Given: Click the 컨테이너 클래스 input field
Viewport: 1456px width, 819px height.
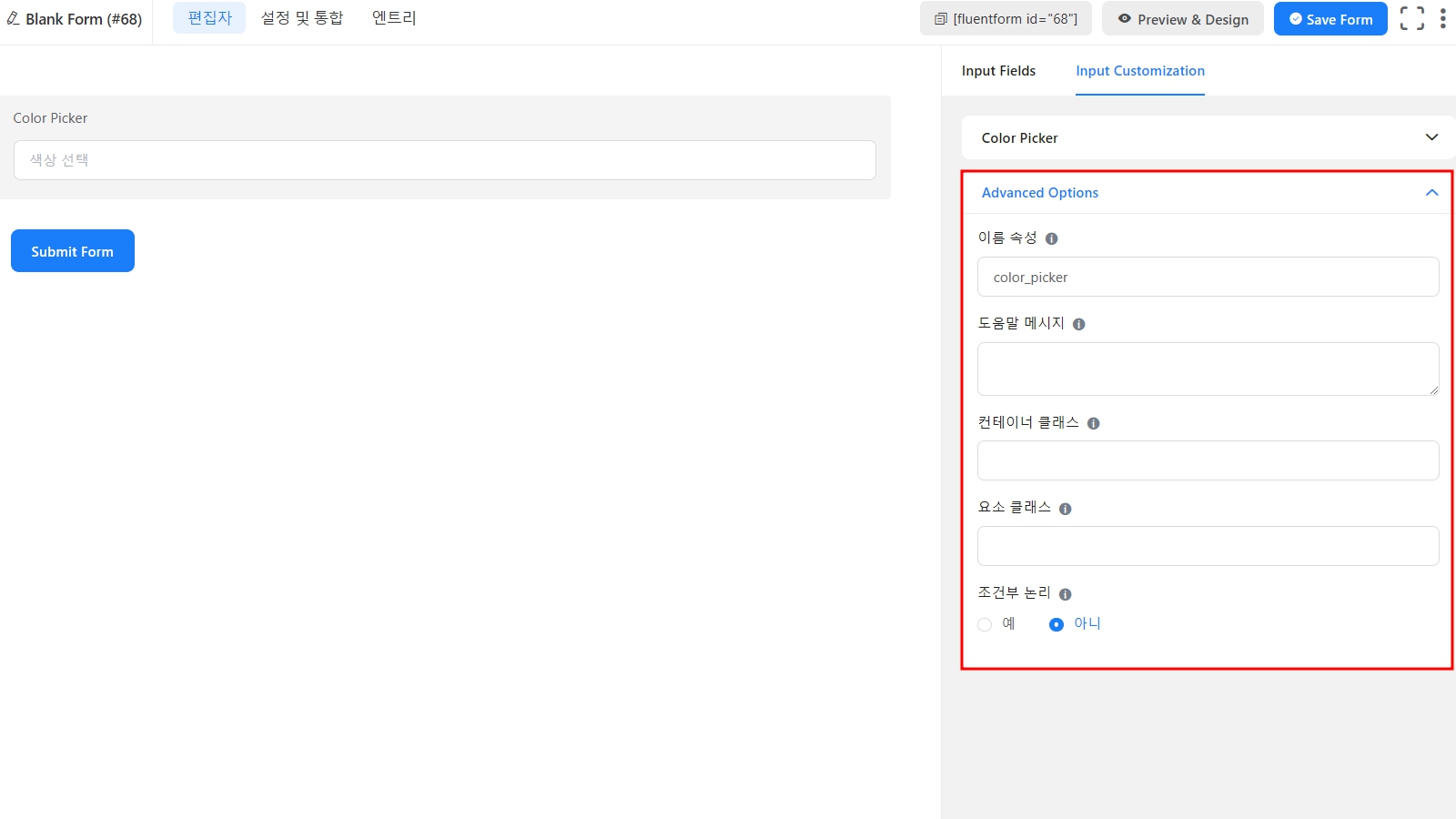Looking at the screenshot, I should point(1208,460).
